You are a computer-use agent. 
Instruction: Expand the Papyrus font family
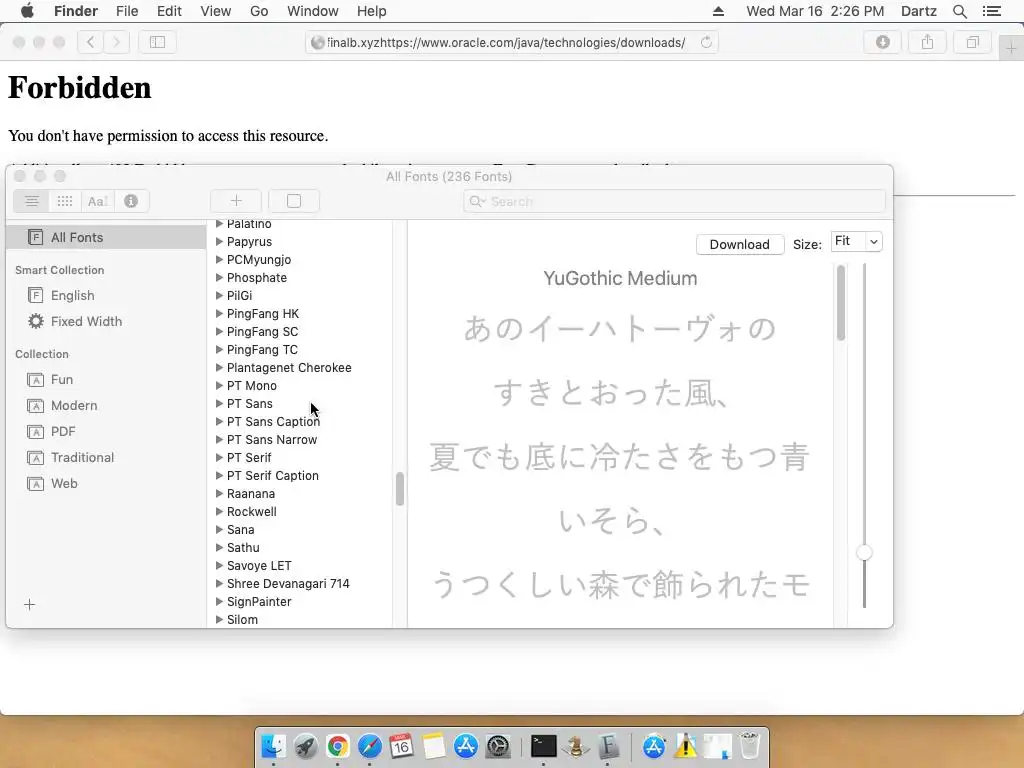click(219, 242)
